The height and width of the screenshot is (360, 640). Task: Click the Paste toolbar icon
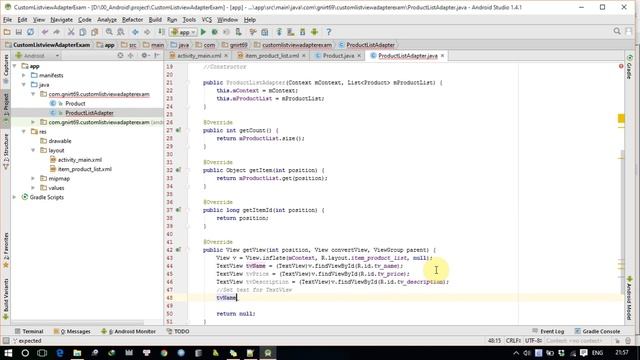(94, 32)
